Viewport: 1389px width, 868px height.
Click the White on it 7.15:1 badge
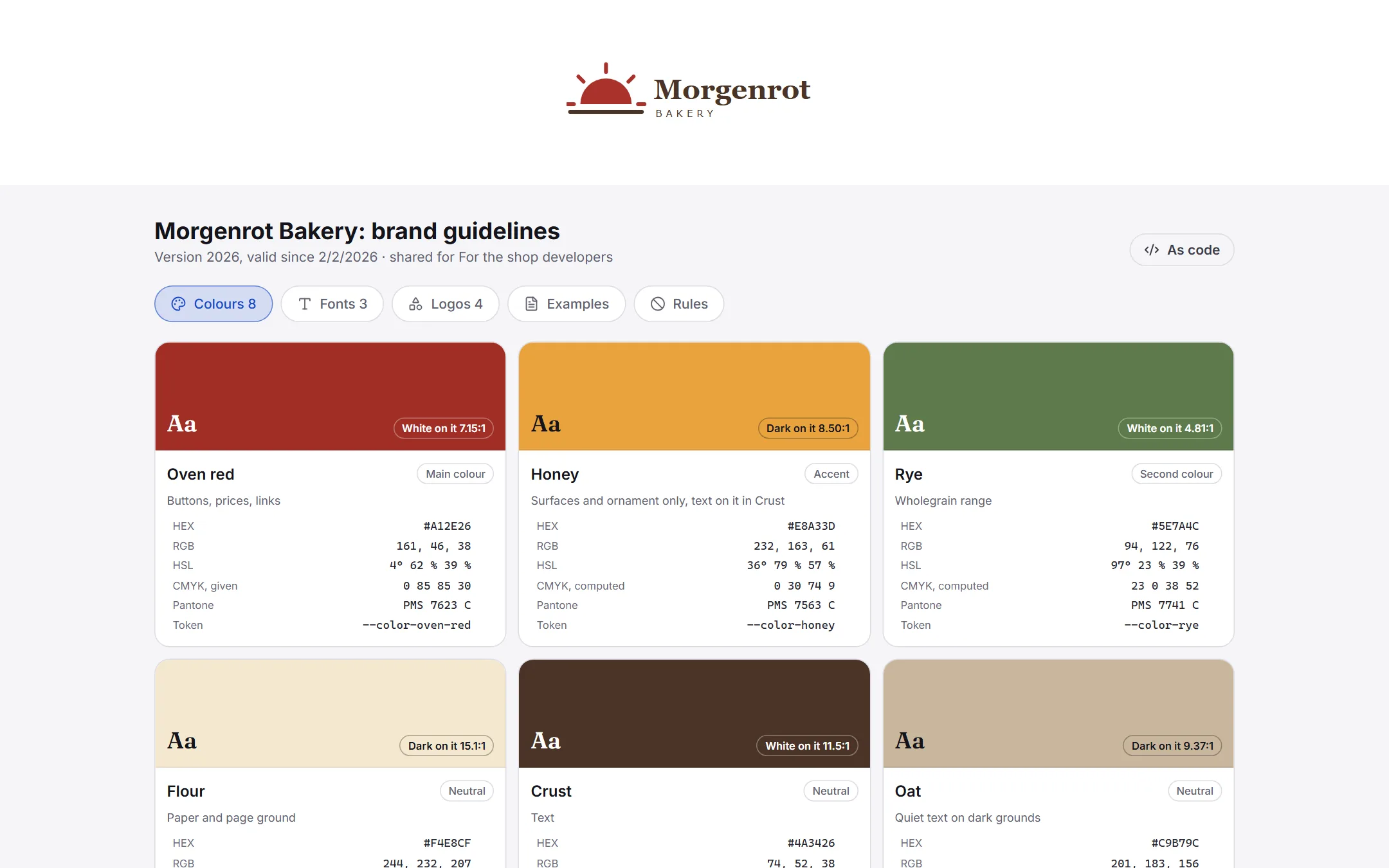point(444,428)
